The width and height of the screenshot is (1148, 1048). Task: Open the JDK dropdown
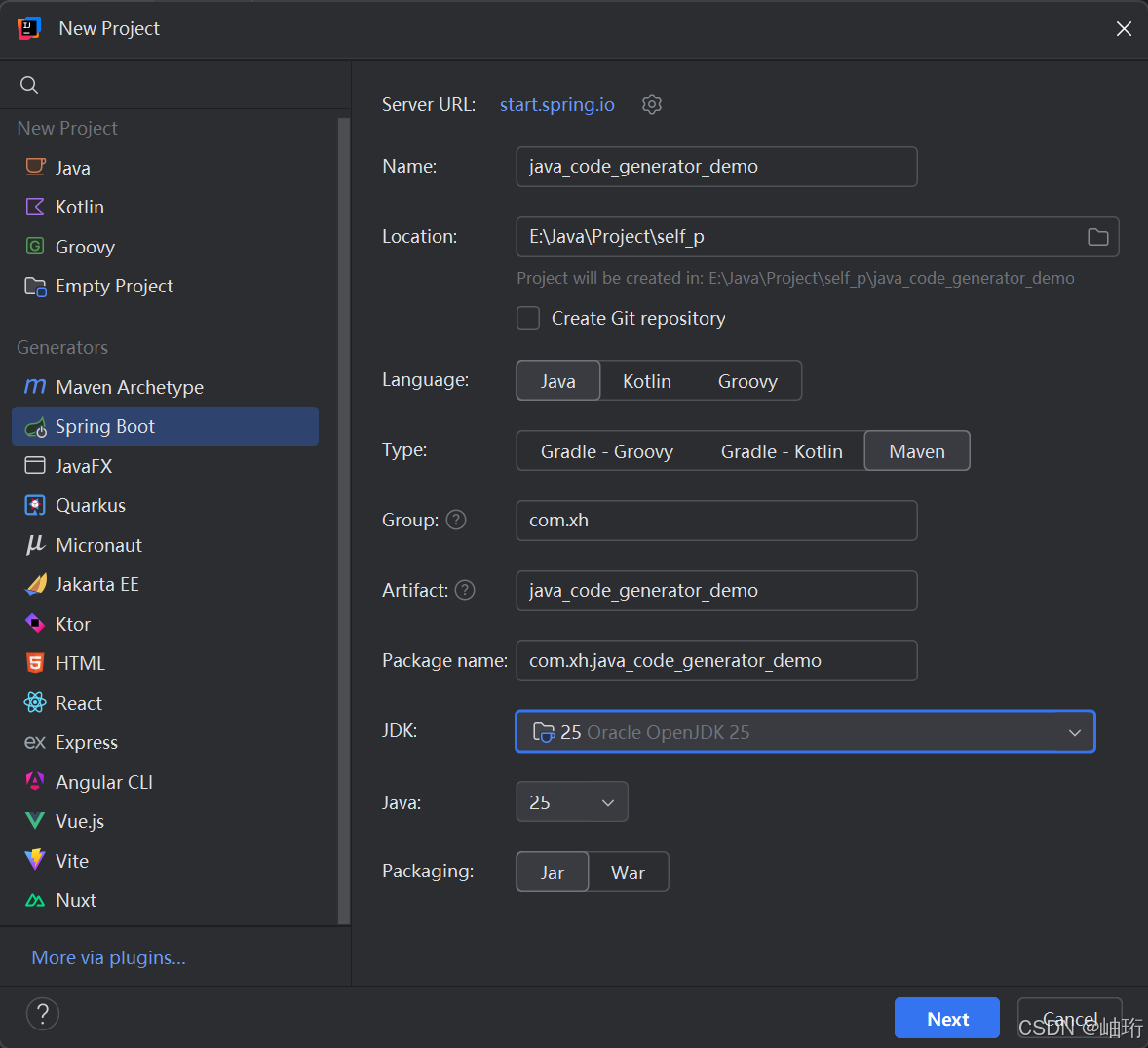coord(805,731)
